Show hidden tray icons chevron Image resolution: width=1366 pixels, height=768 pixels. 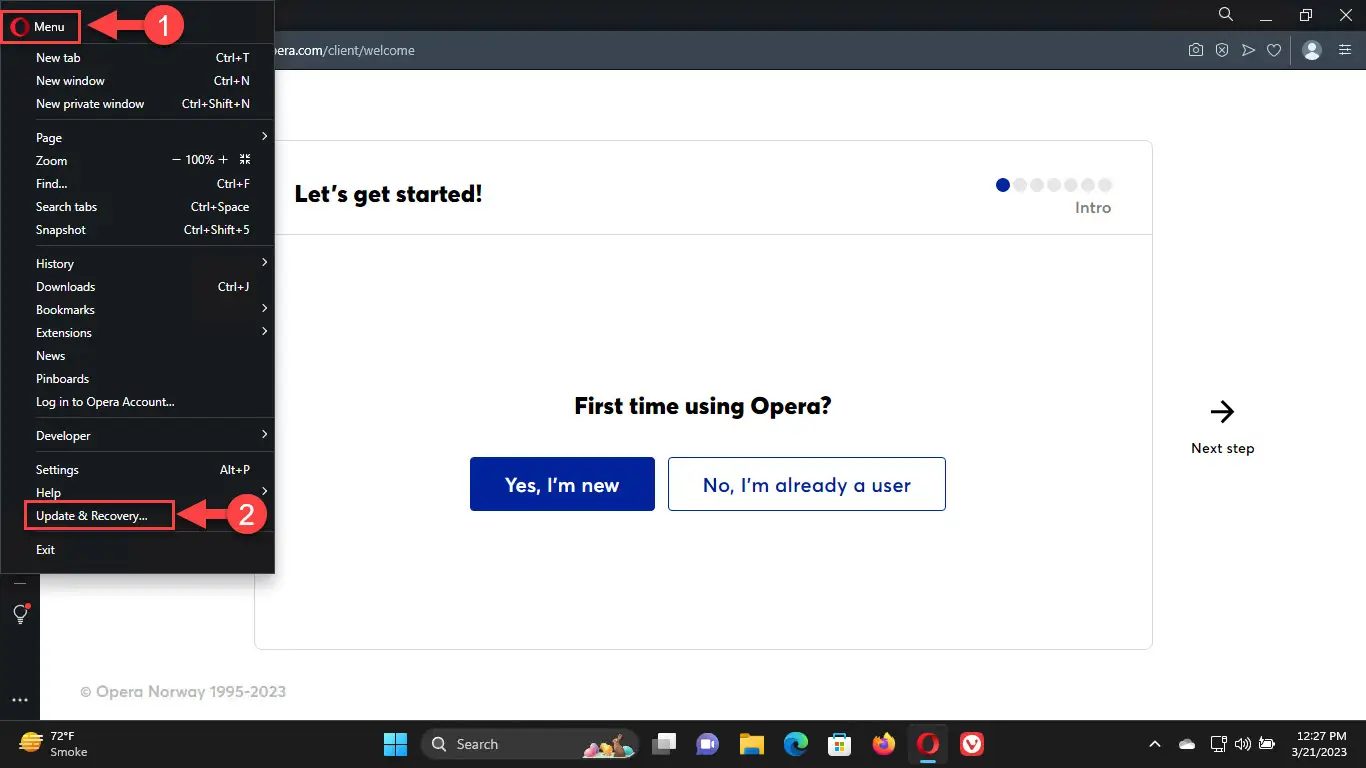coord(1155,744)
